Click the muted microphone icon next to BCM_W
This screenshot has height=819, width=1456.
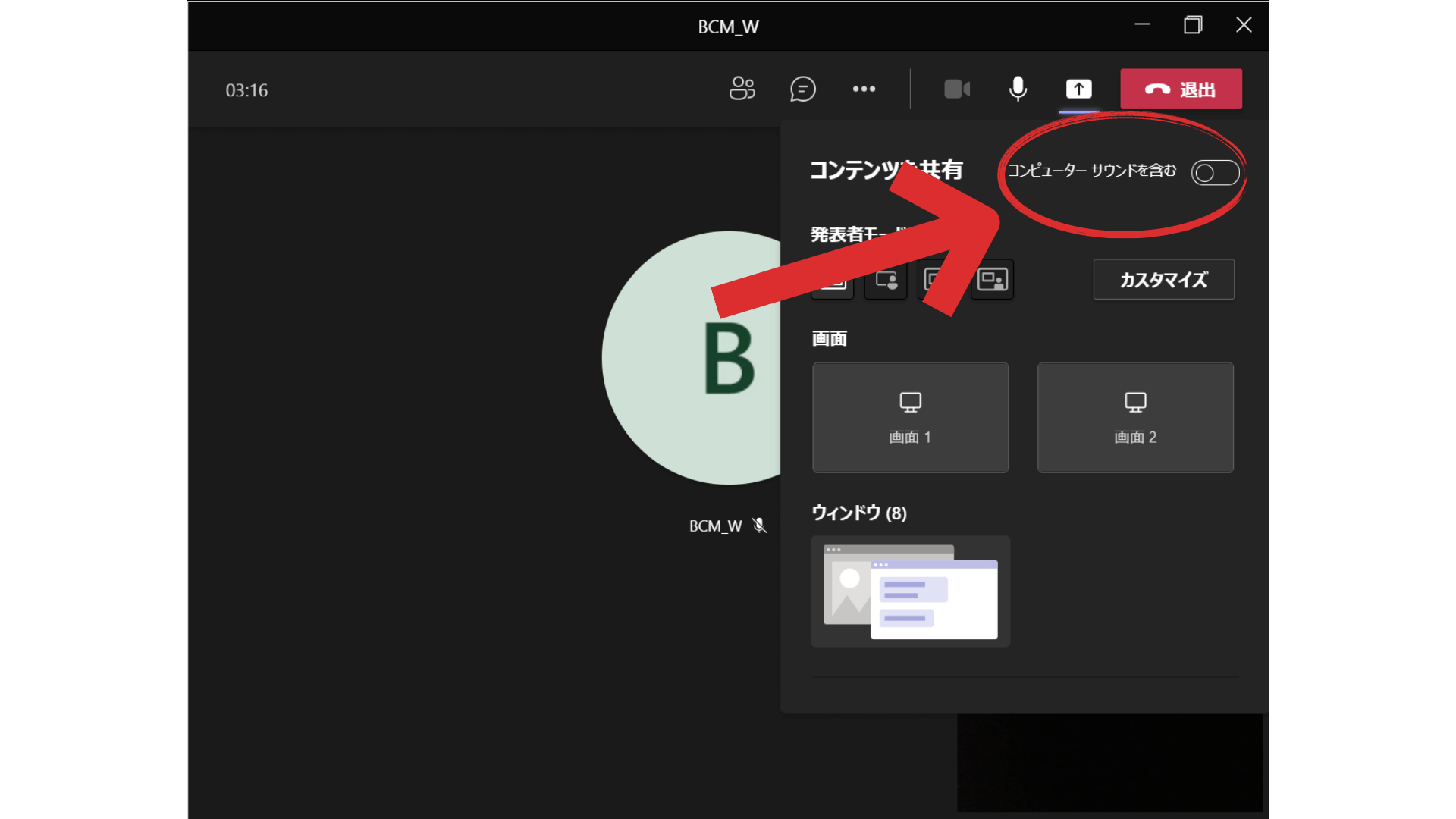coord(758,525)
